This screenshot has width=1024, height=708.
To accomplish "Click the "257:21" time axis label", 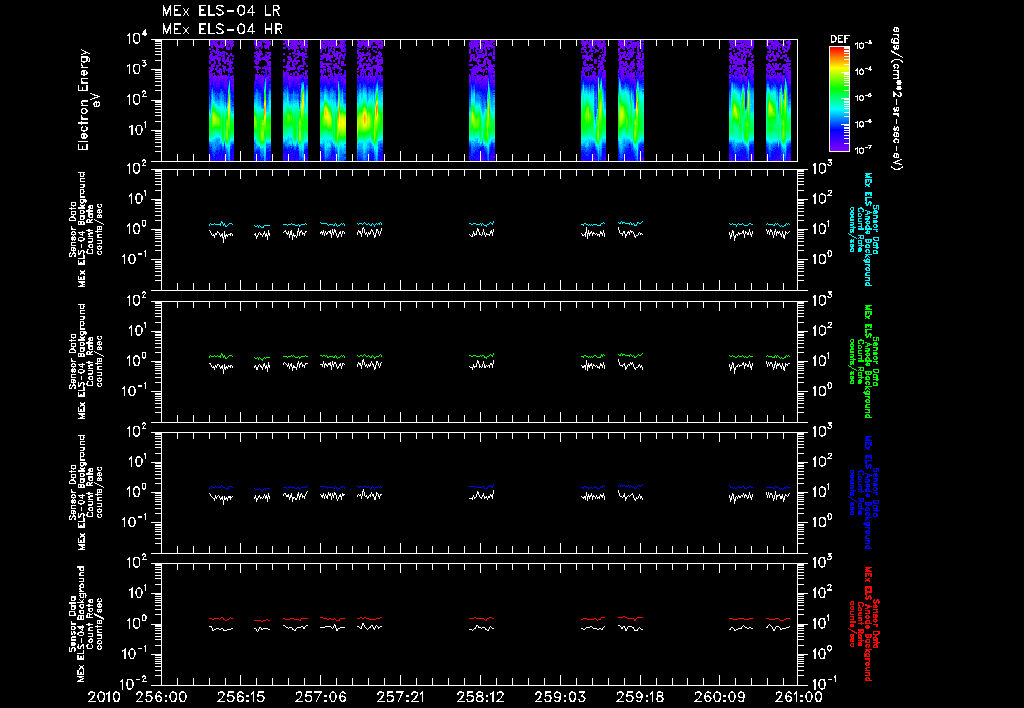I will [x=400, y=697].
